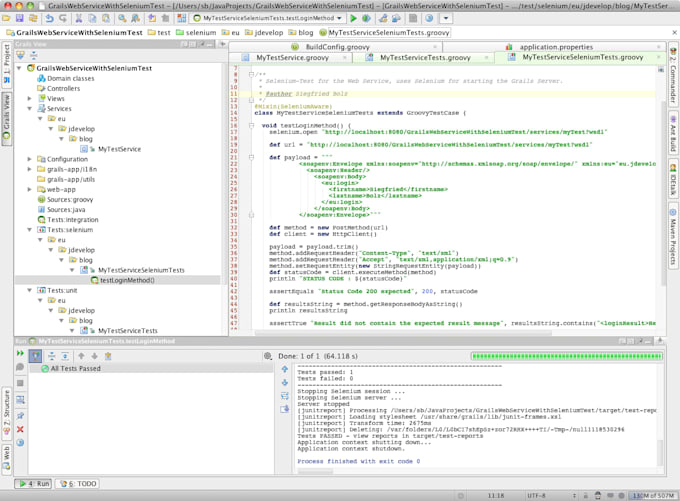Collapse the Tests:selenium tree node
The image size is (680, 501).
click(x=30, y=230)
